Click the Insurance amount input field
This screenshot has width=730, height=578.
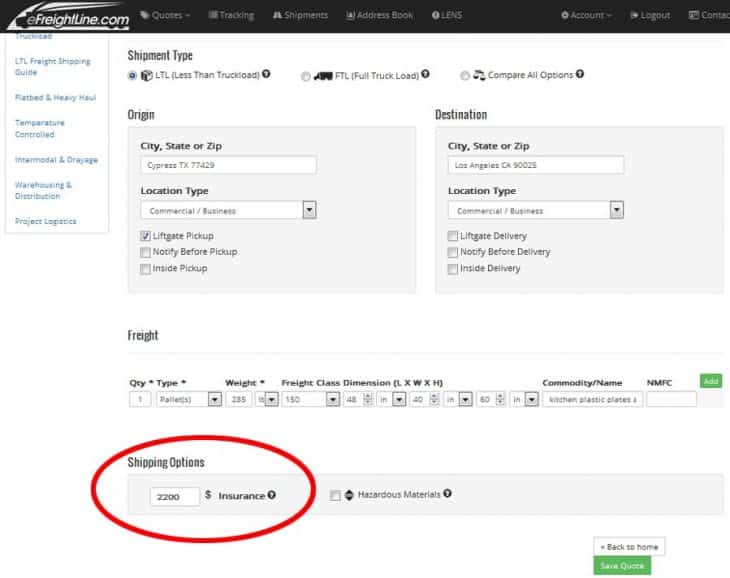tap(173, 496)
